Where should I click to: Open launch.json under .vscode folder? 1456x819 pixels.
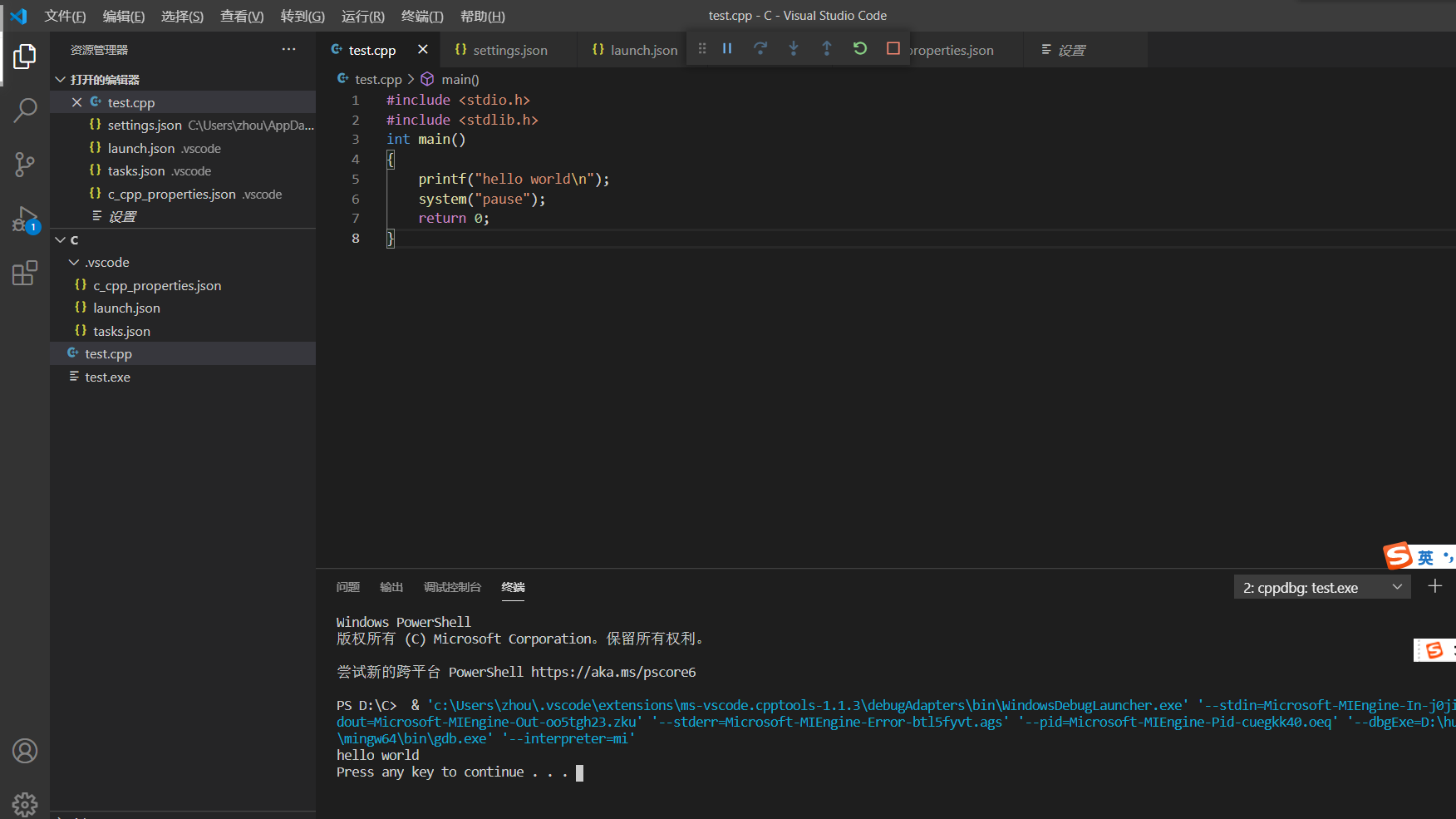click(183, 308)
